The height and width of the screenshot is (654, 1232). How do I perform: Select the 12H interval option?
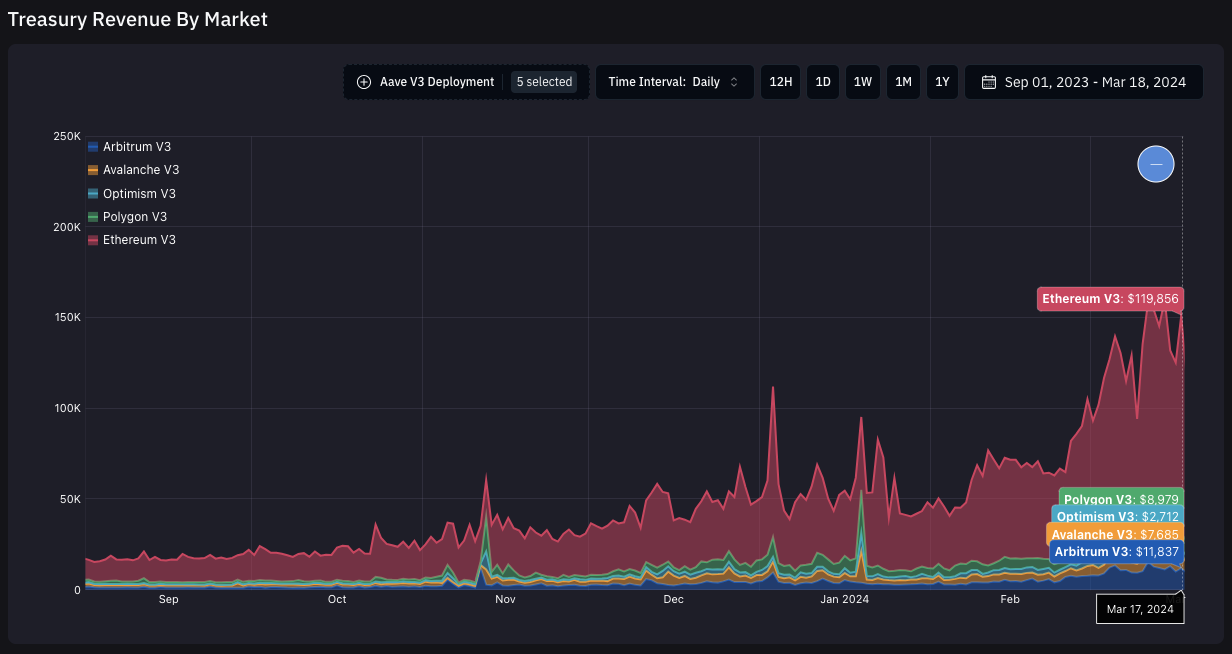(780, 82)
